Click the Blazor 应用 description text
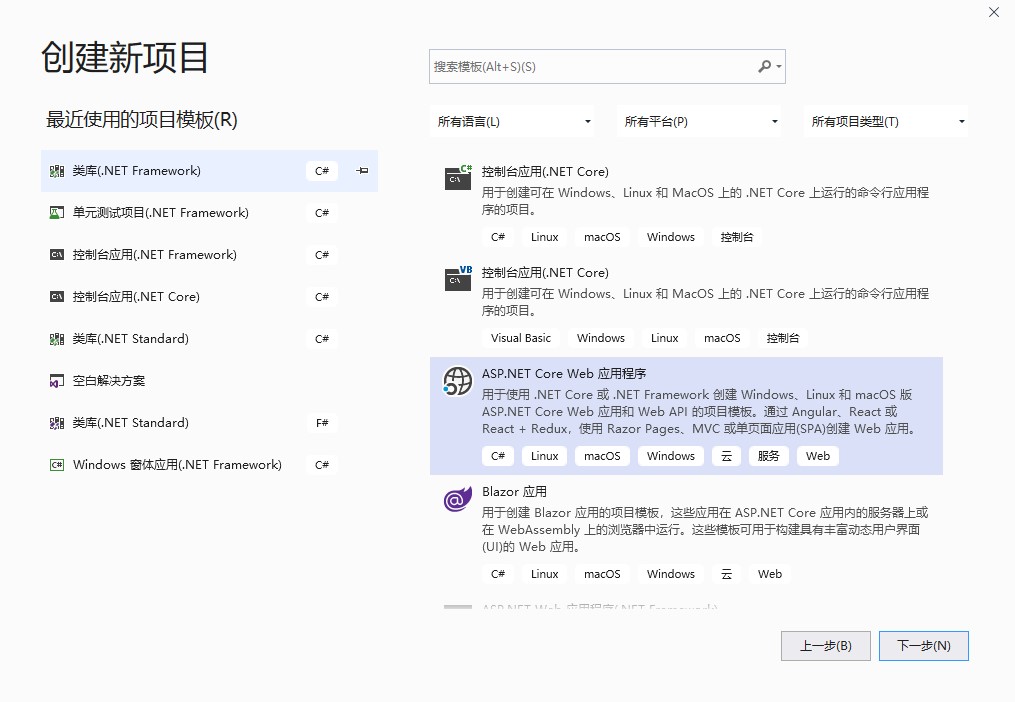 705,530
